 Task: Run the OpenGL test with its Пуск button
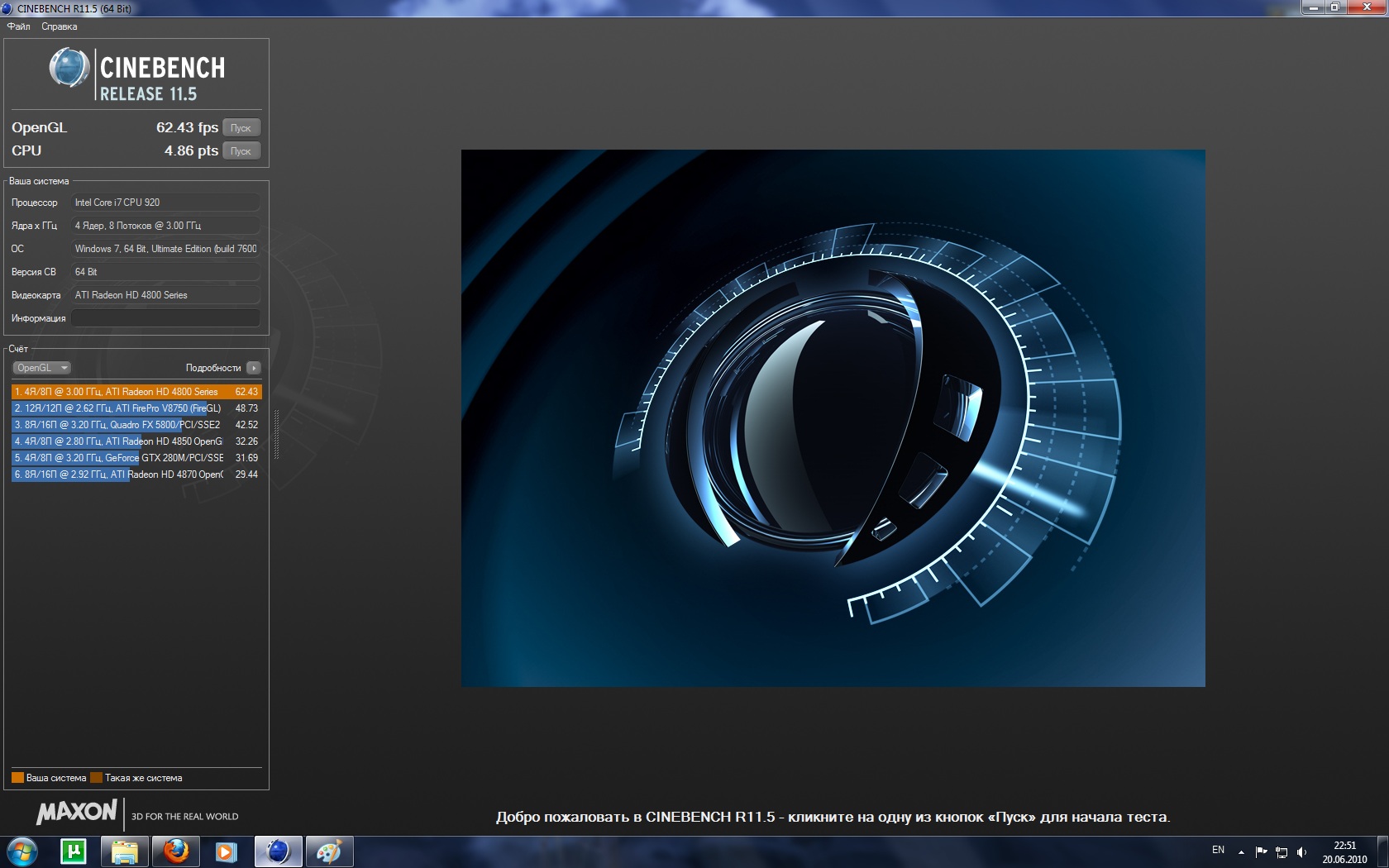point(241,128)
